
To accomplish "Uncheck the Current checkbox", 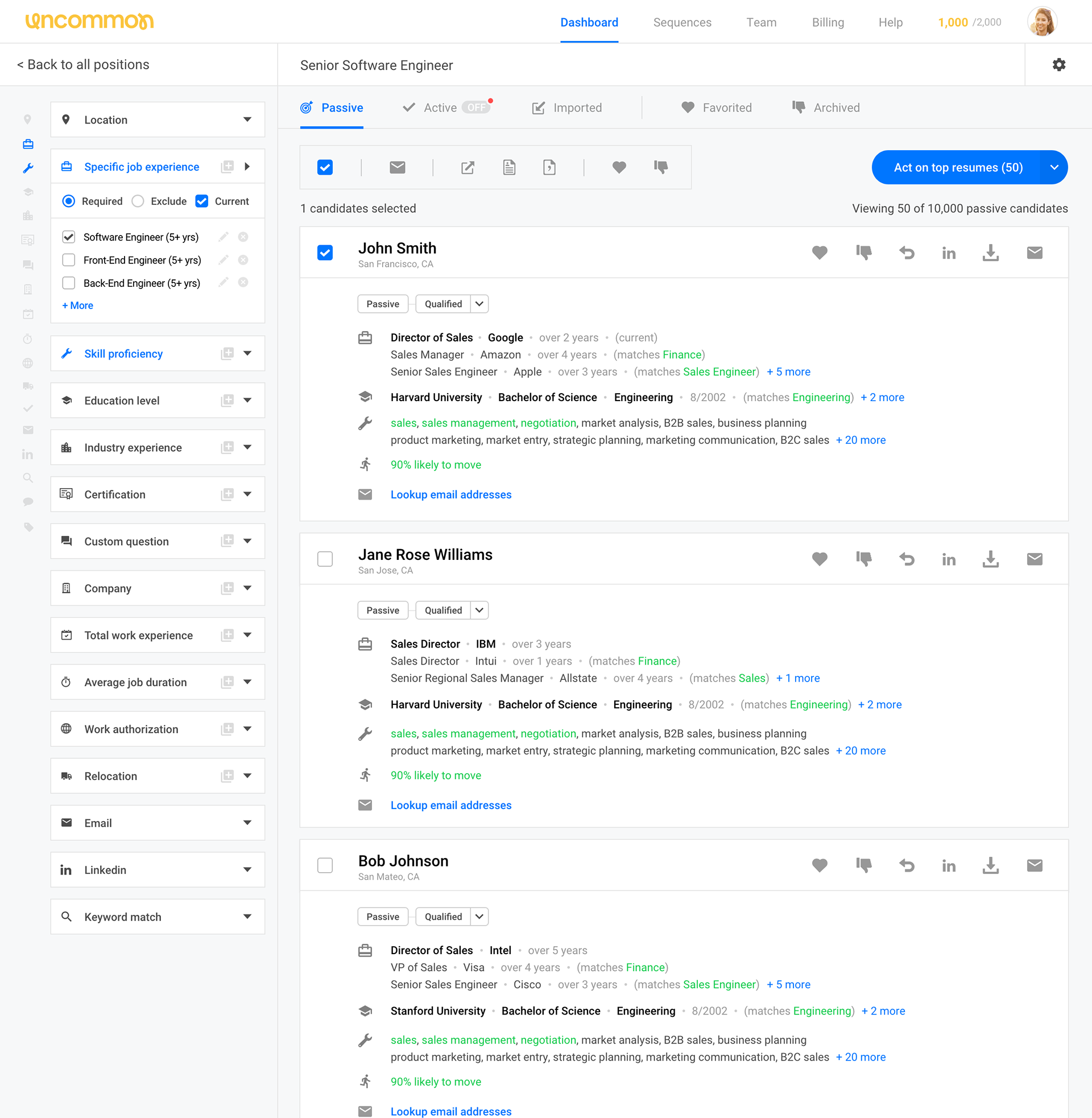I will pos(202,201).
